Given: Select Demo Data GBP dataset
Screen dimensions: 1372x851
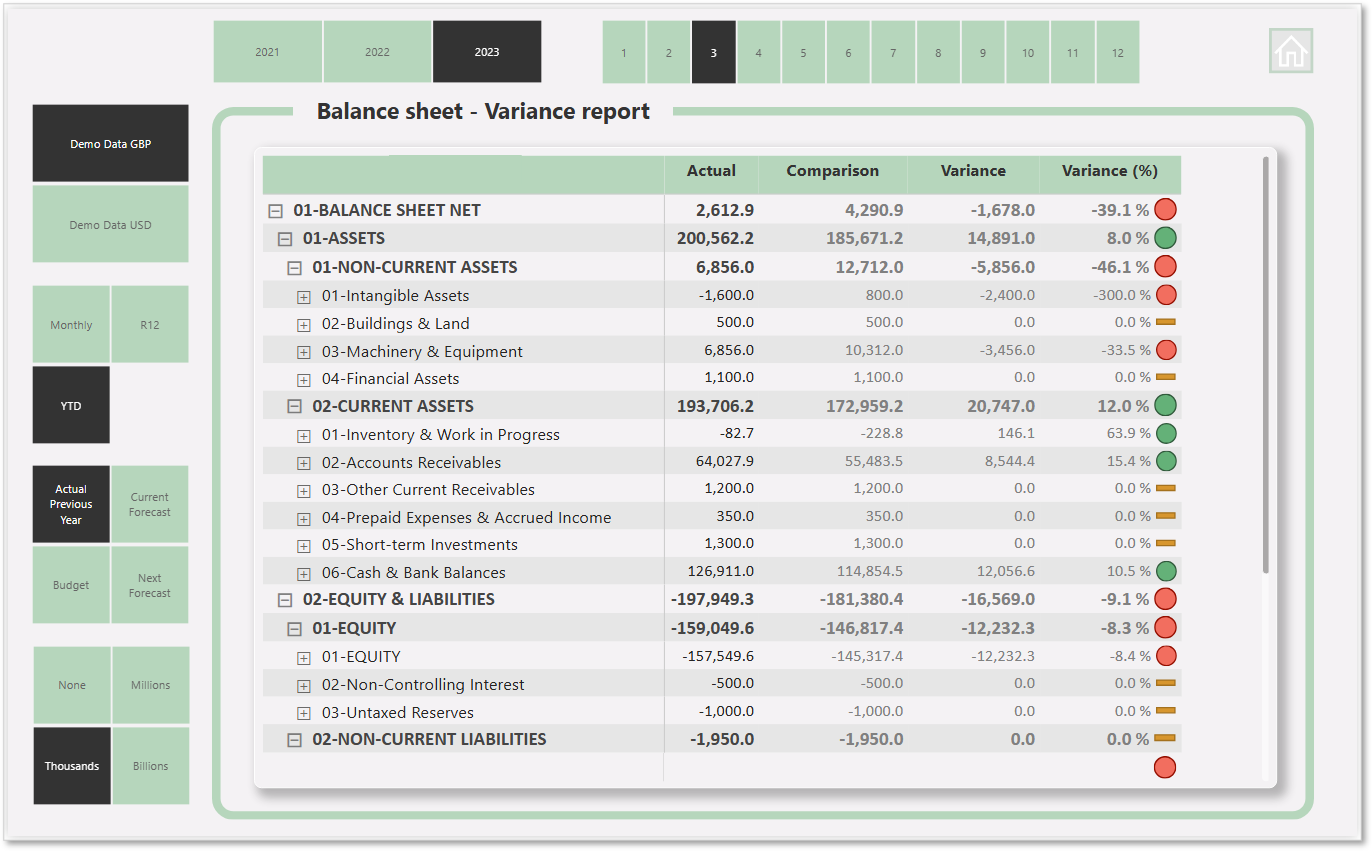Looking at the screenshot, I should [110, 143].
